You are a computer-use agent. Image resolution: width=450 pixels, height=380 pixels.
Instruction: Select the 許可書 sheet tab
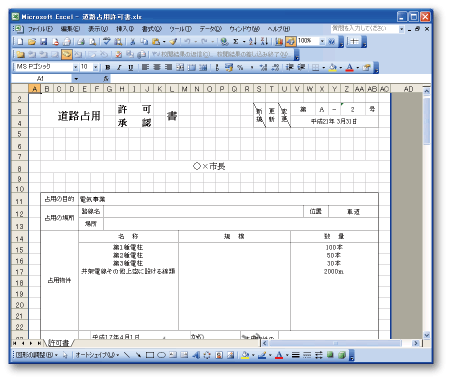tap(59, 343)
